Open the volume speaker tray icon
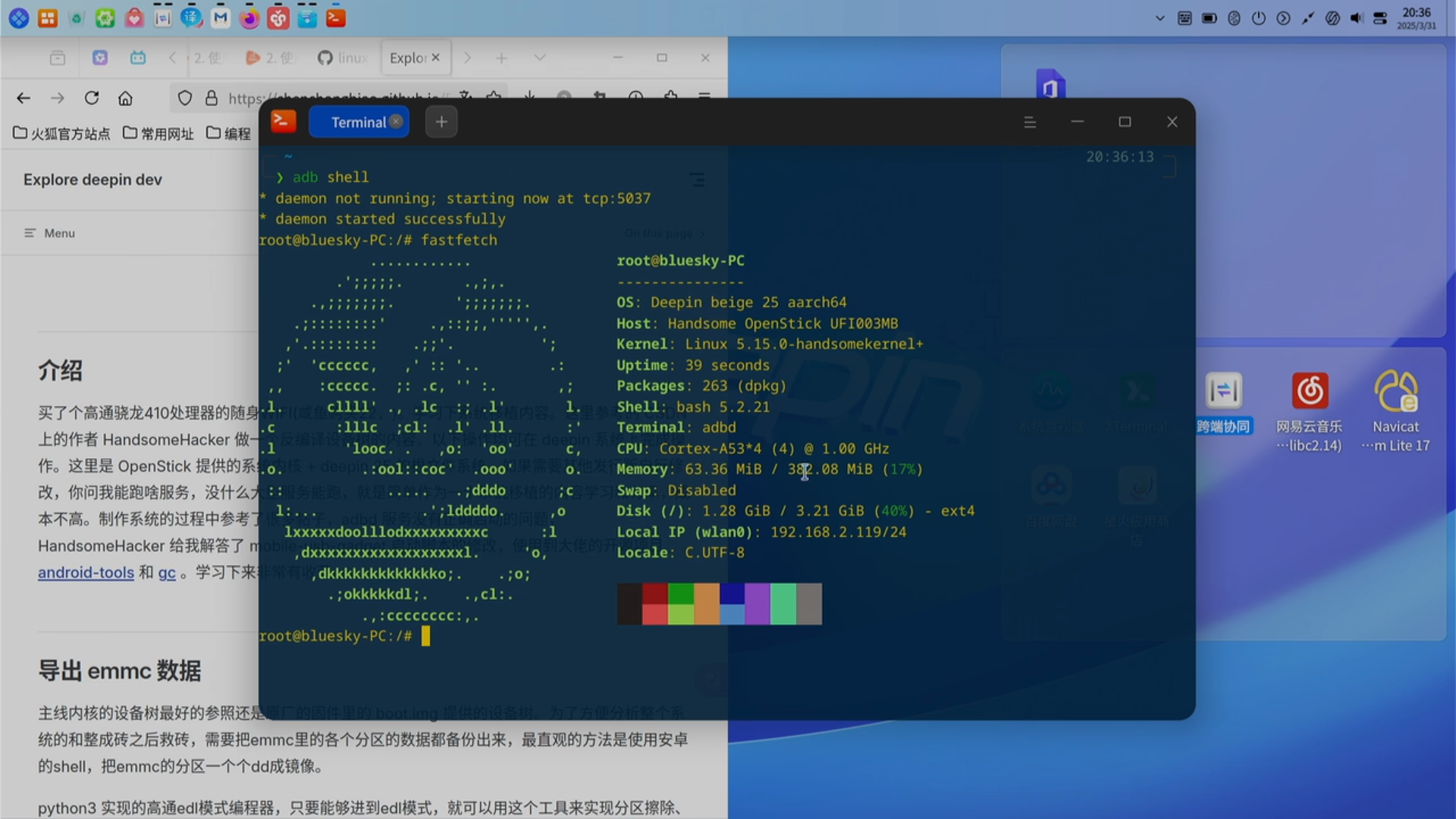Image resolution: width=1456 pixels, height=819 pixels. pos(1356,18)
